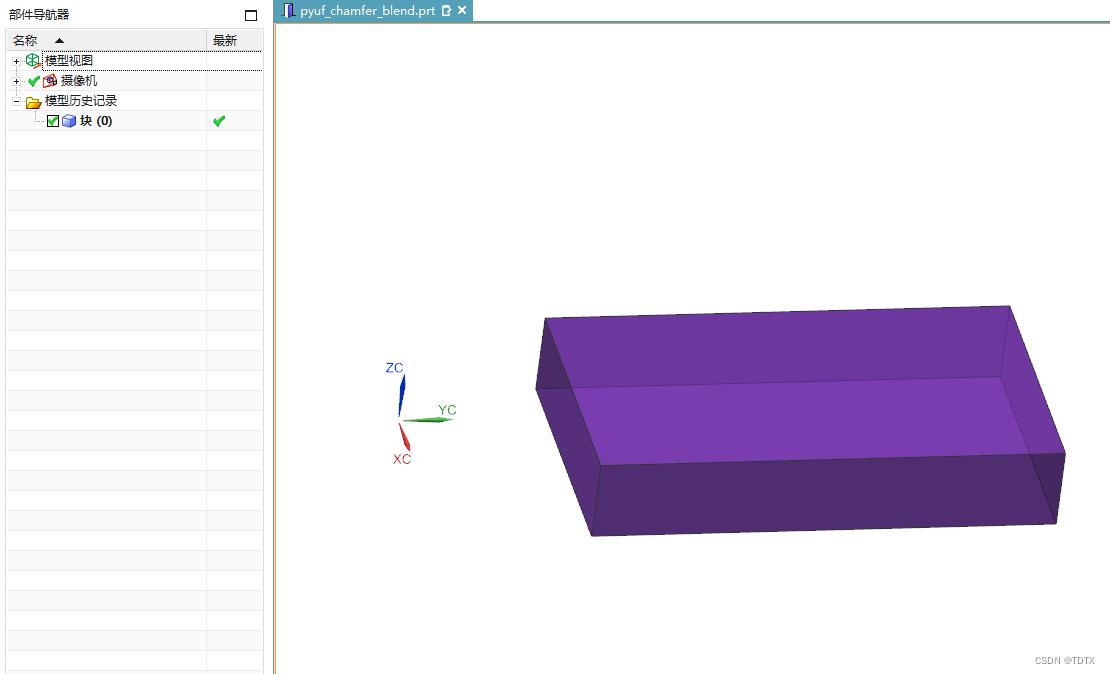Viewport: 1110px width, 674px height.
Task: Expand the 模型视图 tree node
Action: (x=16, y=61)
